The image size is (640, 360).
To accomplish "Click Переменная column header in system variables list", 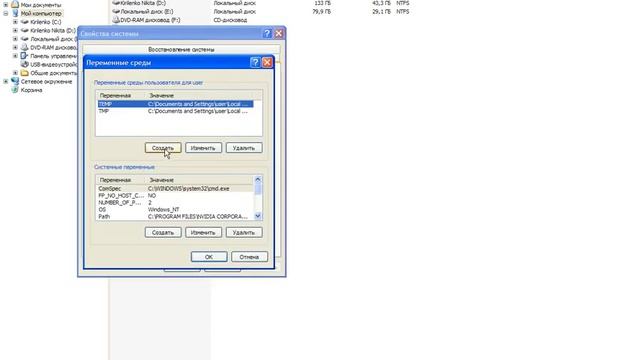I will 121,180.
